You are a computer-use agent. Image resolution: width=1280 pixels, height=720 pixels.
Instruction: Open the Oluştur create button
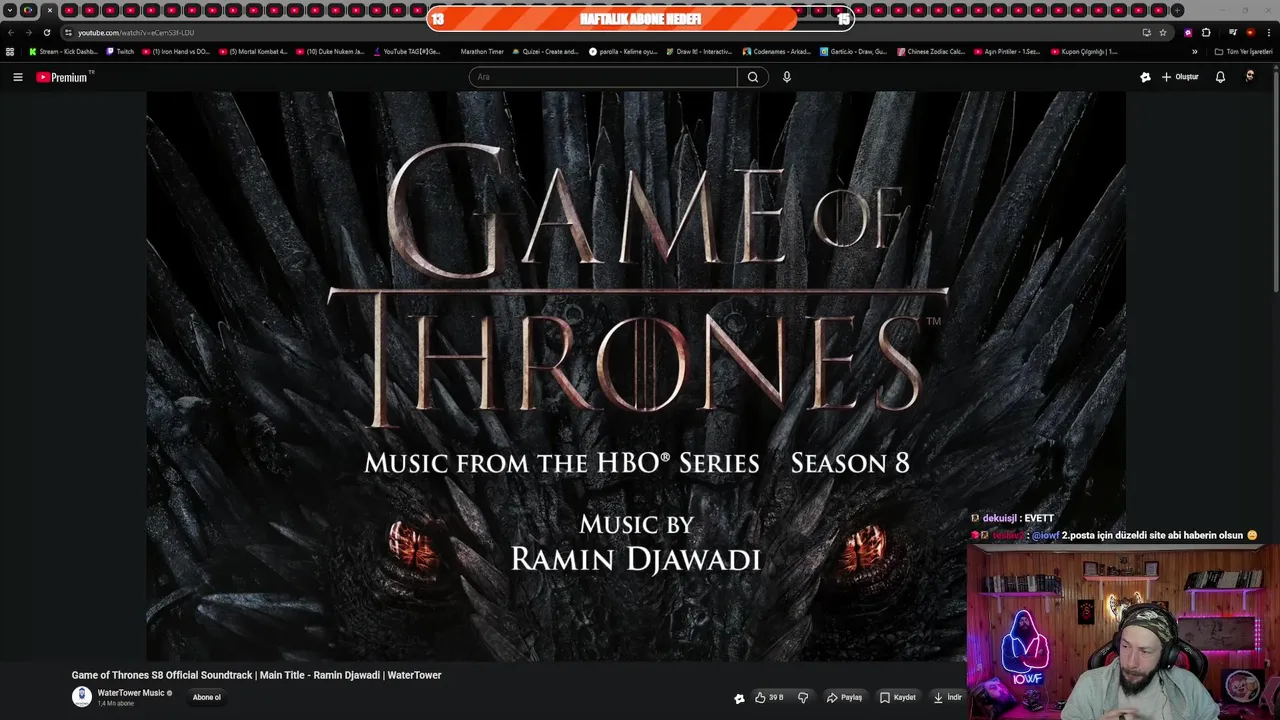click(x=1180, y=77)
